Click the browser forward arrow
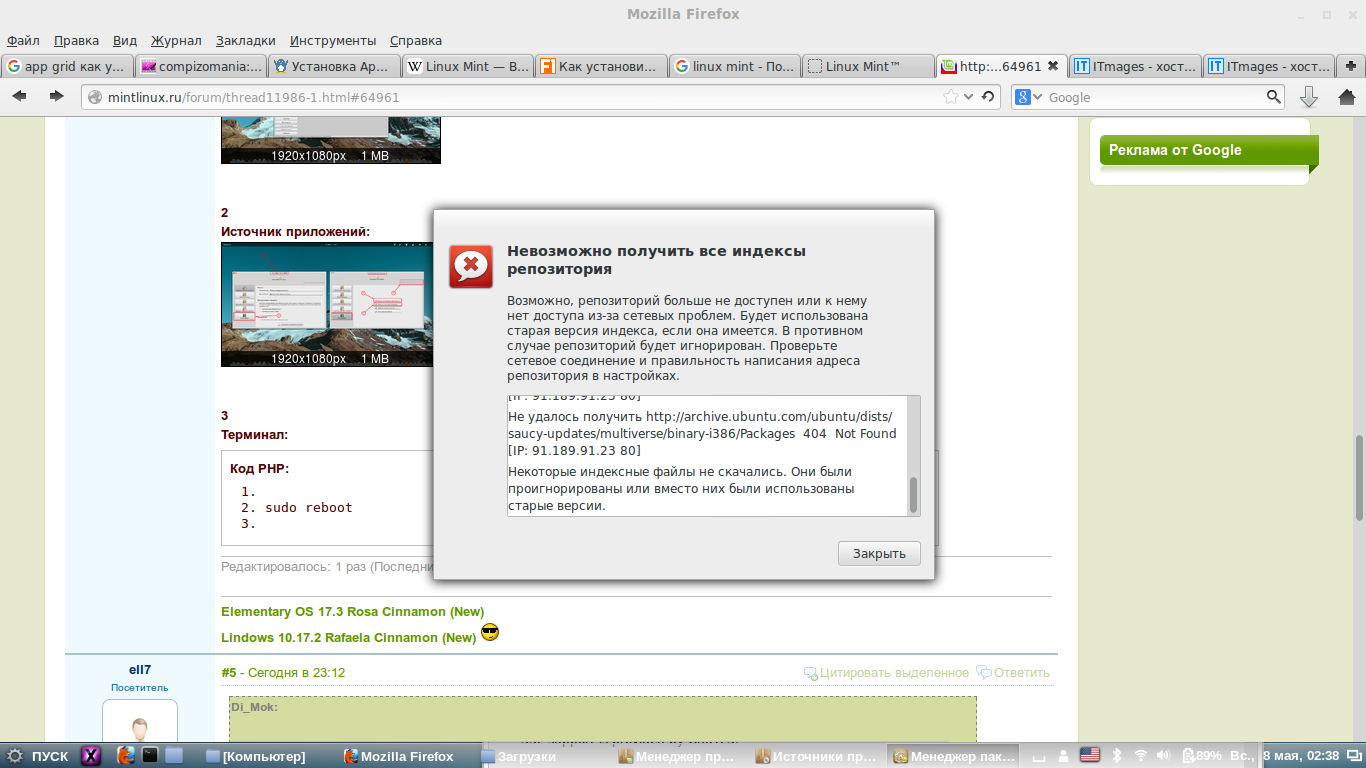The height and width of the screenshot is (768, 1366). [56, 97]
